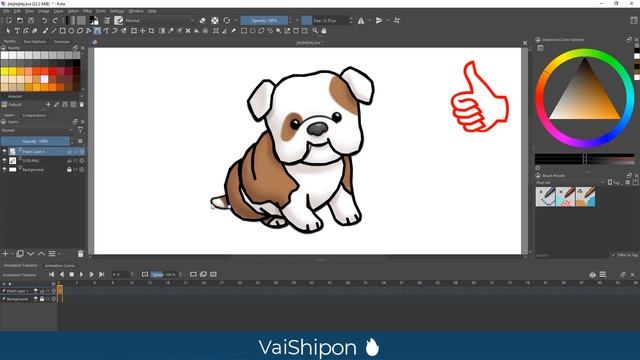Open the layer blending mode dropdown
The width and height of the screenshot is (640, 360).
pos(37,130)
